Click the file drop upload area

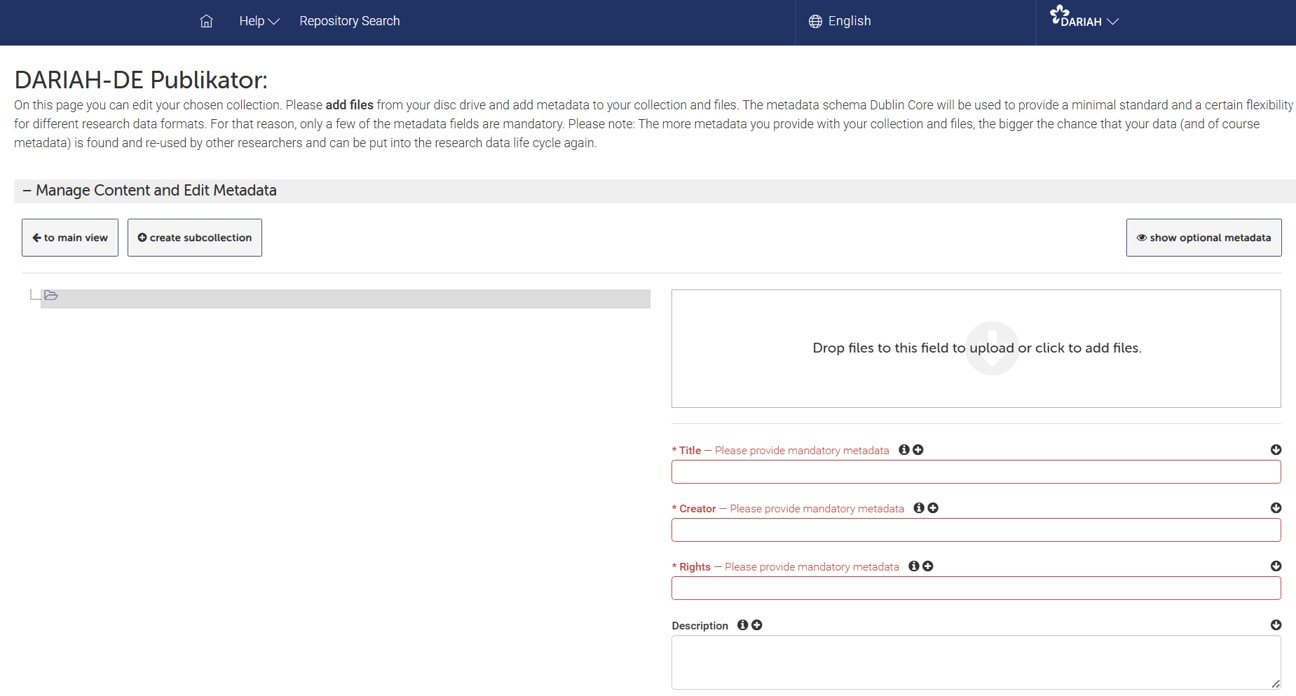(x=976, y=349)
